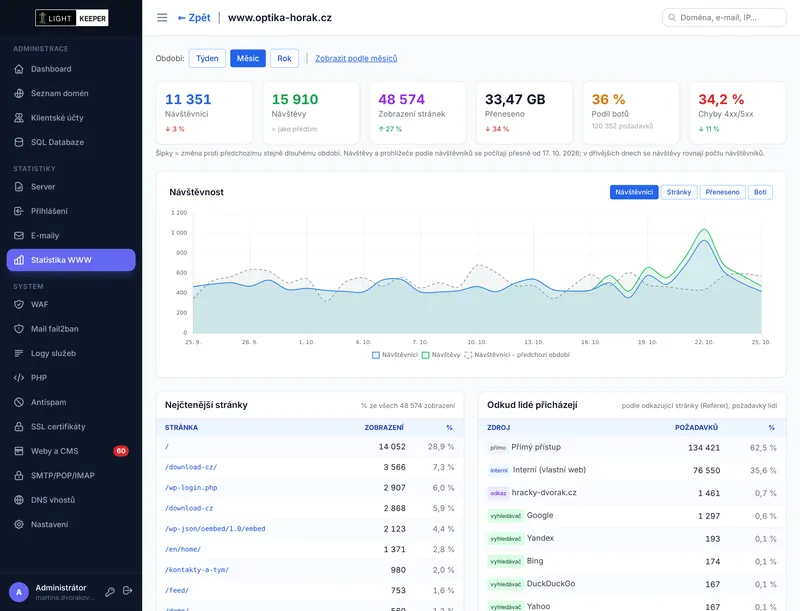Click the SMTP/POP/IMAP lock icon
The height and width of the screenshot is (611, 800).
pyautogui.click(x=19, y=475)
